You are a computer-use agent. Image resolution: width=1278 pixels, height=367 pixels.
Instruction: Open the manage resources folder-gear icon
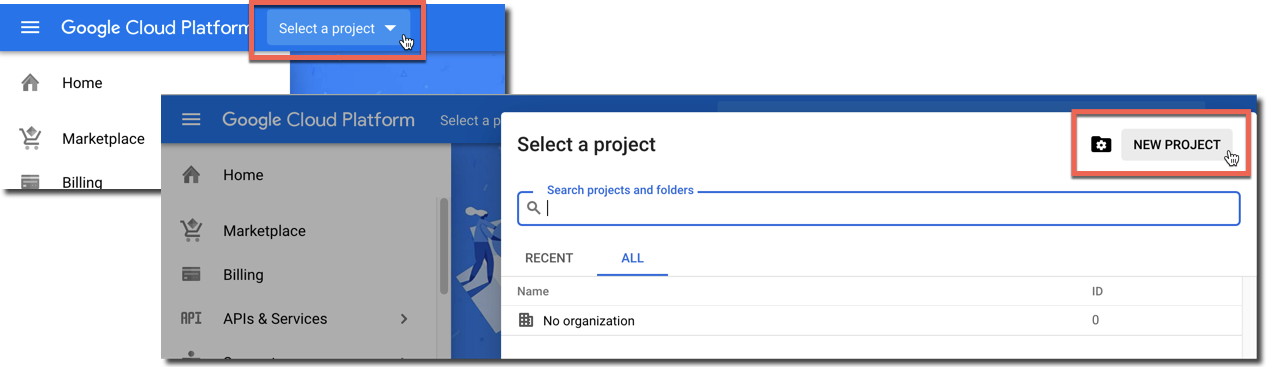point(1100,145)
